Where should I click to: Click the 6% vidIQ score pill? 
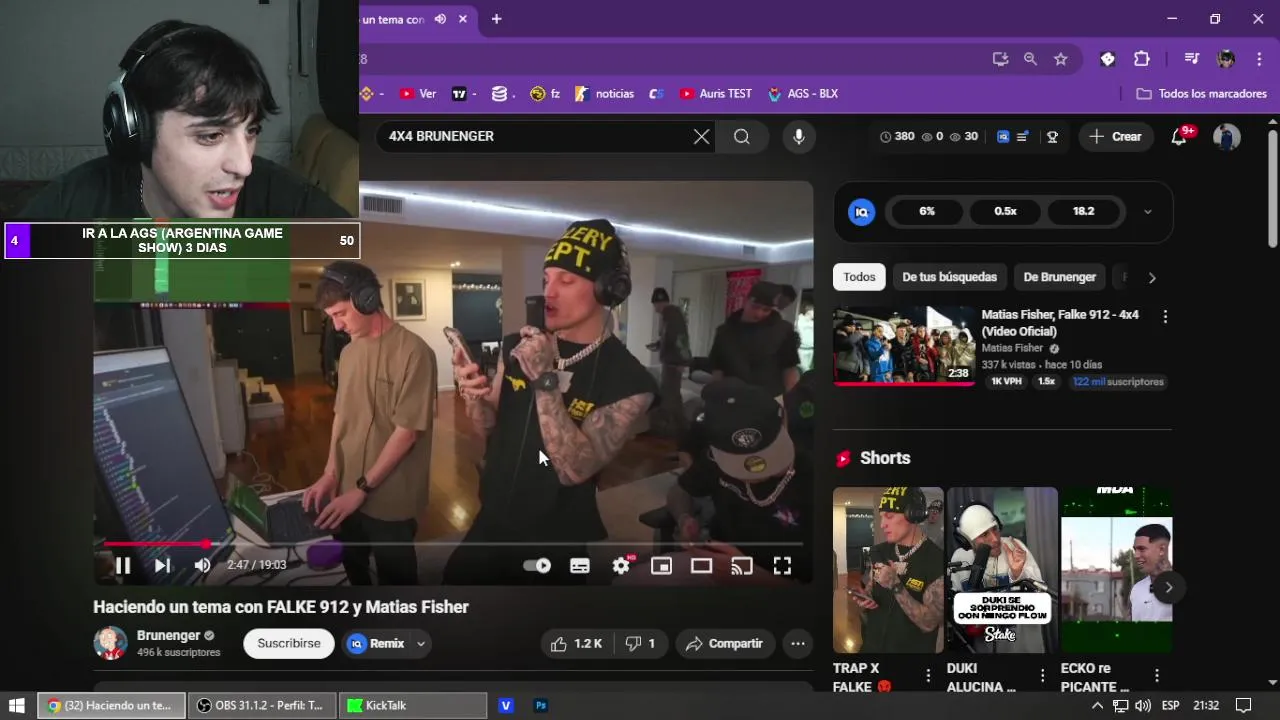click(926, 211)
